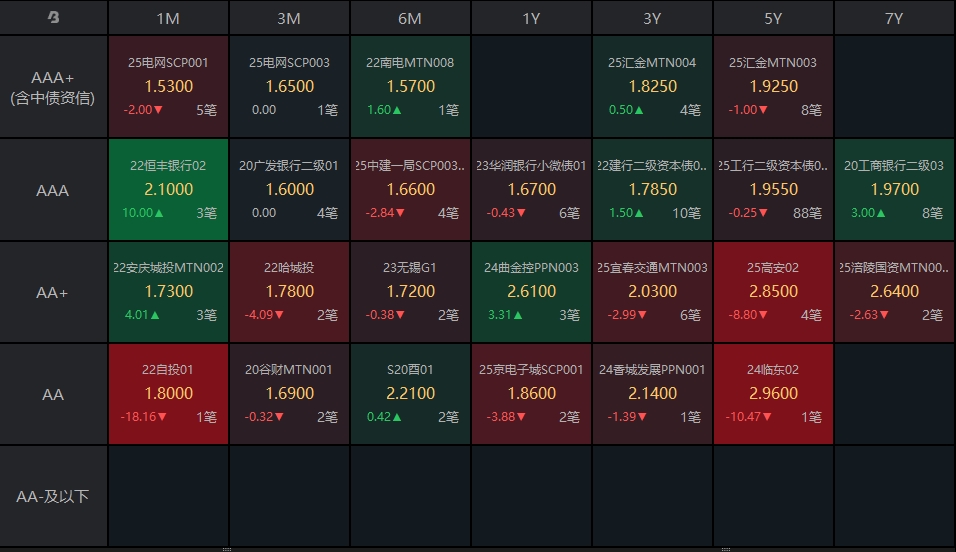The image size is (956, 552).
Task: Click the AA rating row header
Action: [53, 394]
